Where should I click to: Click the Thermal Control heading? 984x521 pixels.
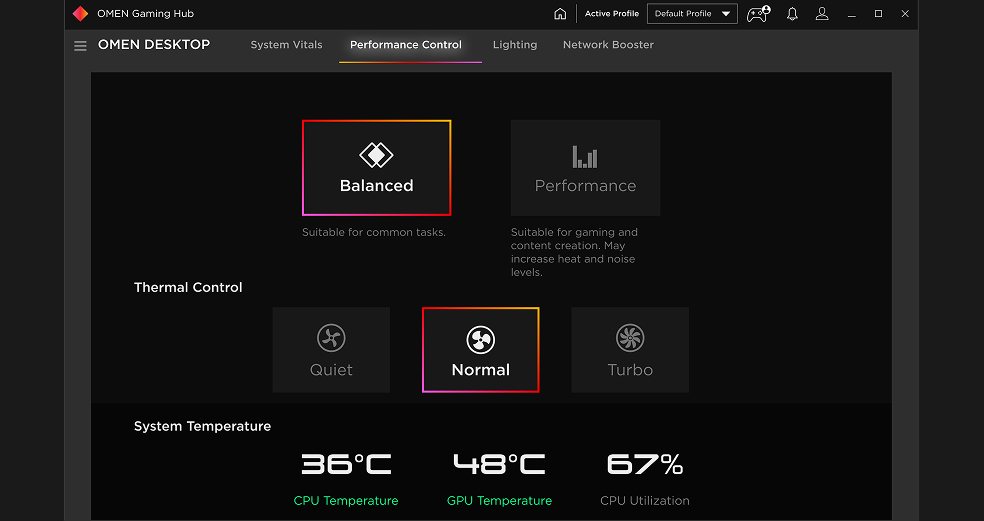(x=188, y=287)
